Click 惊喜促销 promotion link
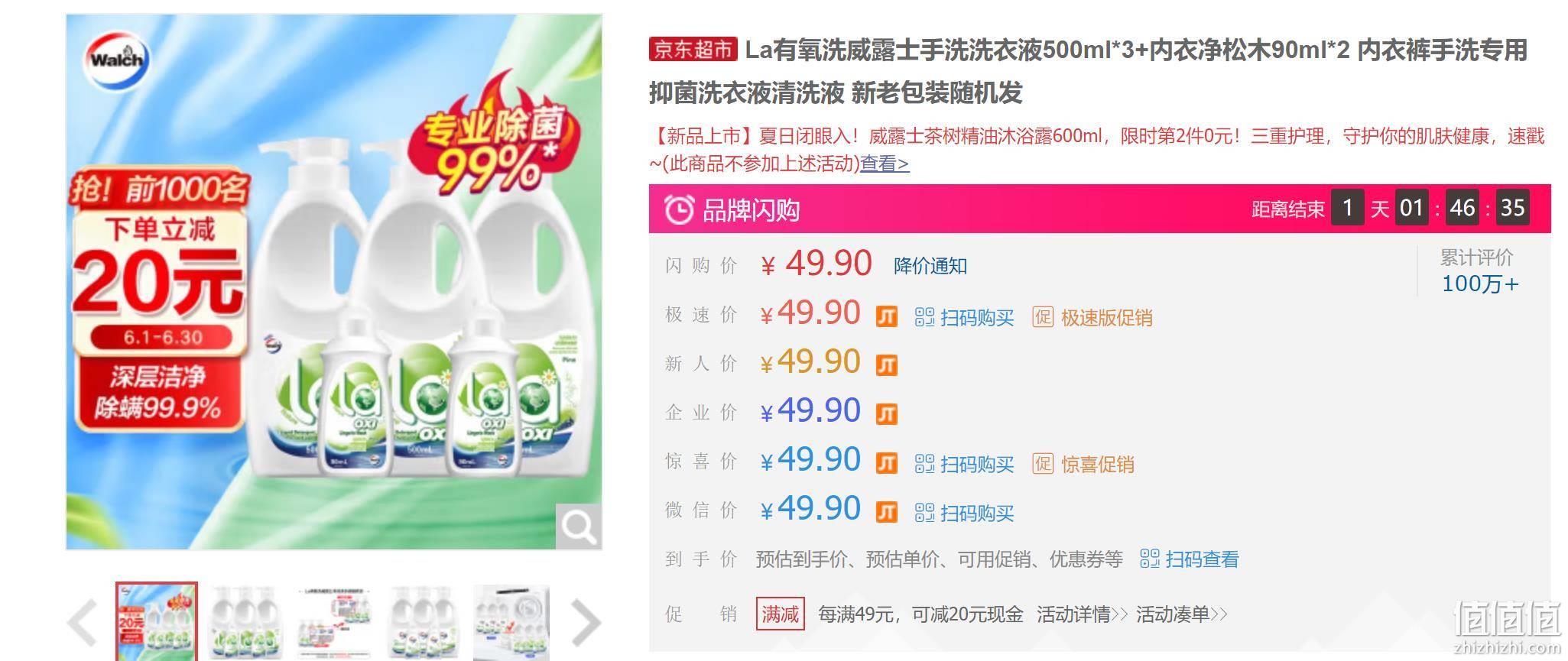The height and width of the screenshot is (661, 1568). [1098, 464]
